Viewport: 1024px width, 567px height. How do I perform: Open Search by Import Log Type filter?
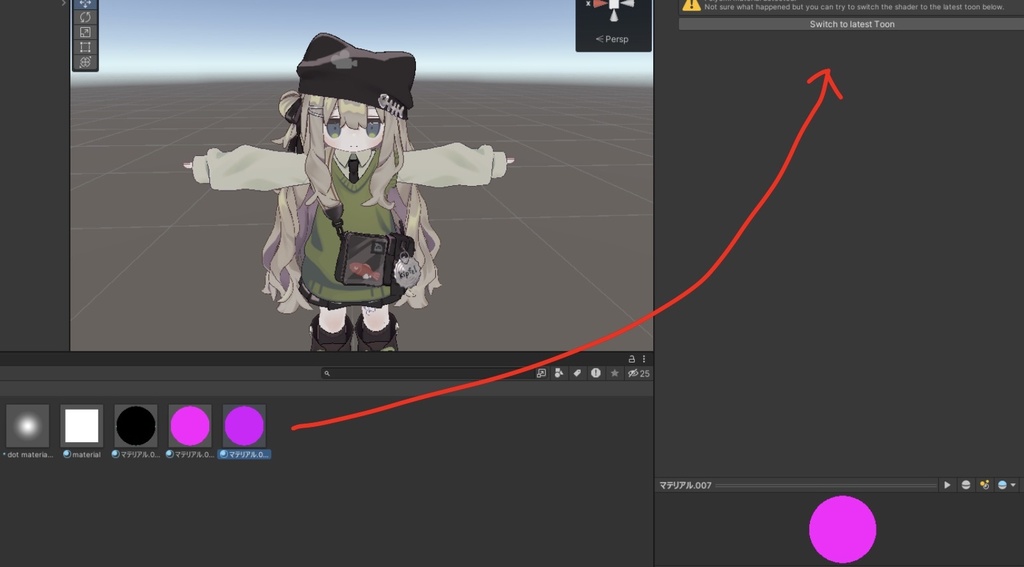click(x=596, y=373)
